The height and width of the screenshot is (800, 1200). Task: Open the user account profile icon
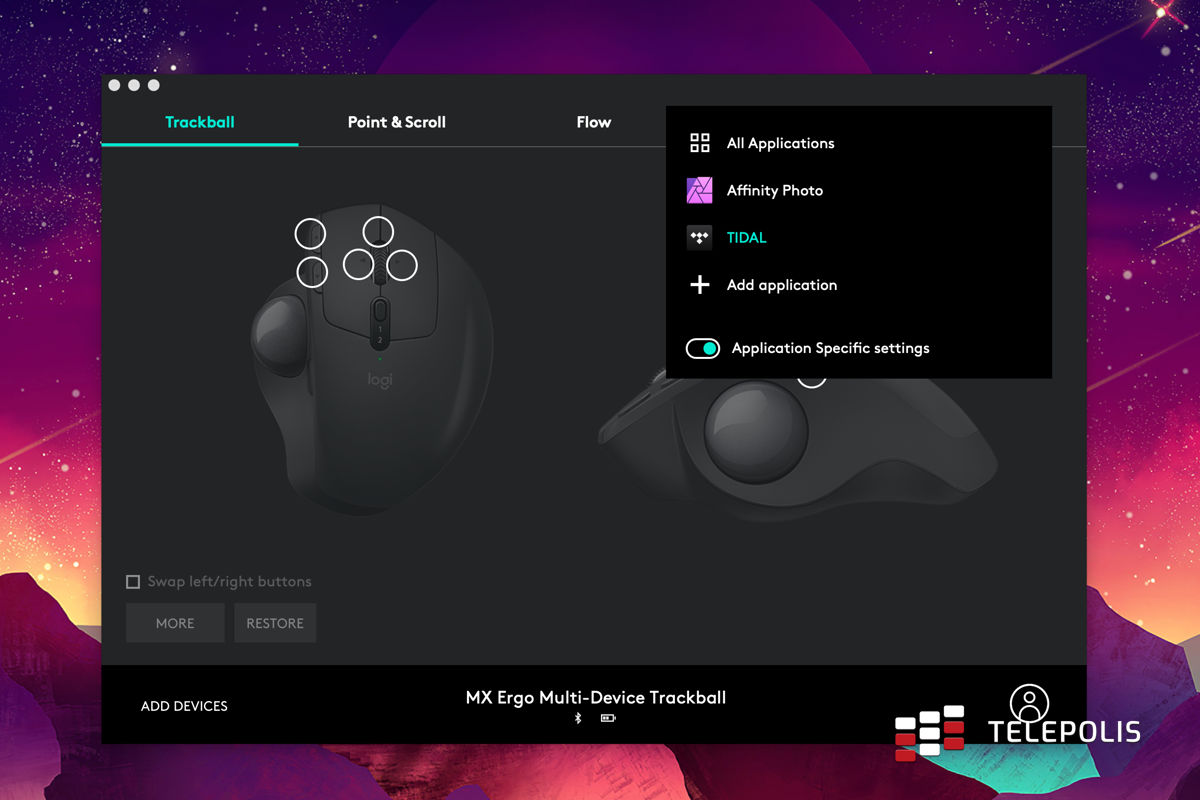coord(1029,703)
